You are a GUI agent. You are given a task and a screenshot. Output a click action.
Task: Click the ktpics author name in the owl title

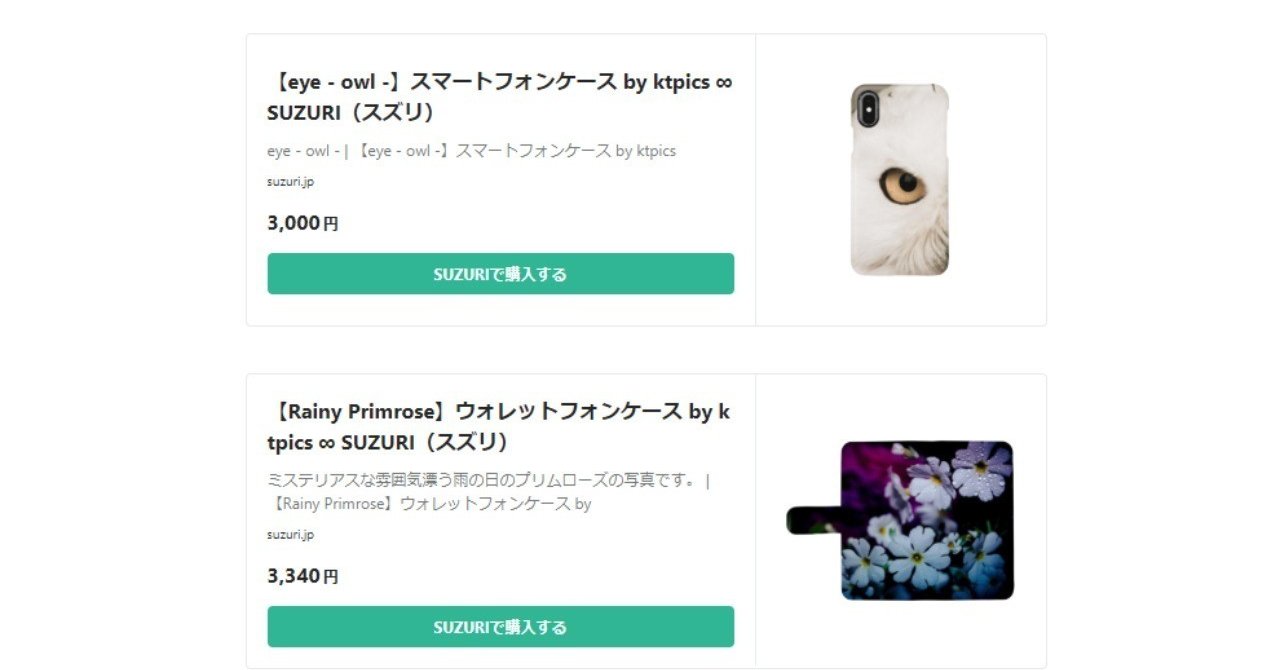coord(671,82)
